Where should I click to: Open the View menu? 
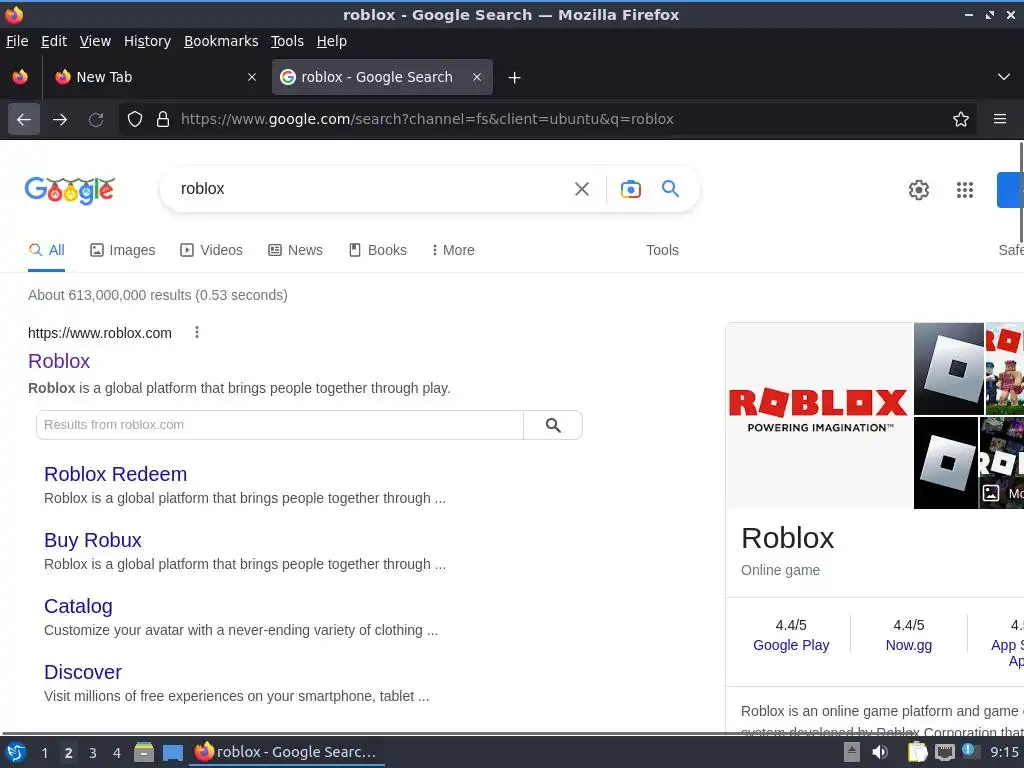coord(95,41)
